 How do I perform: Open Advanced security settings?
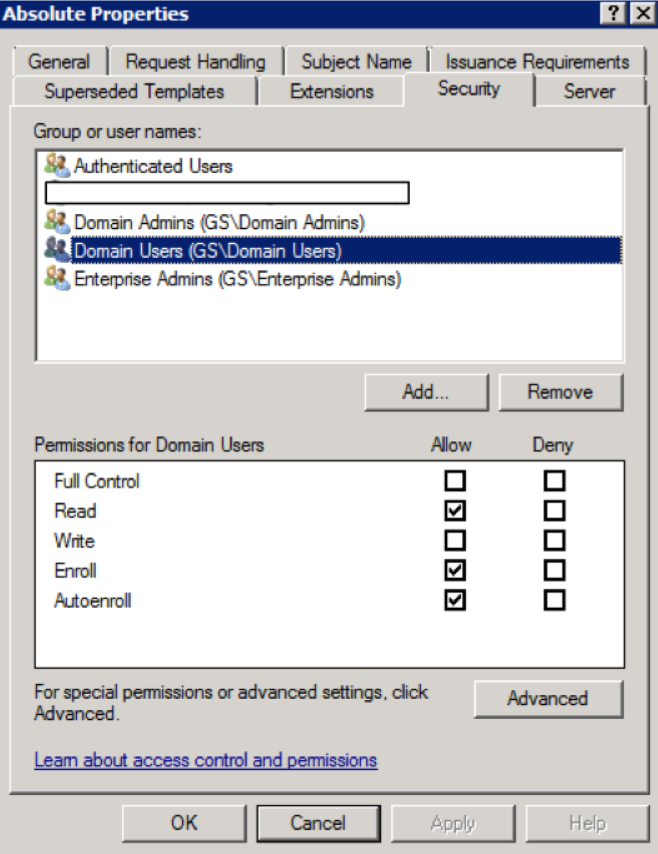(547, 698)
